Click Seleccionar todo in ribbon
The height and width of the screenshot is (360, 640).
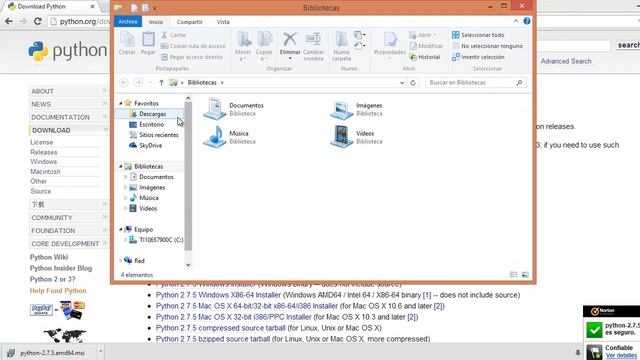point(478,35)
